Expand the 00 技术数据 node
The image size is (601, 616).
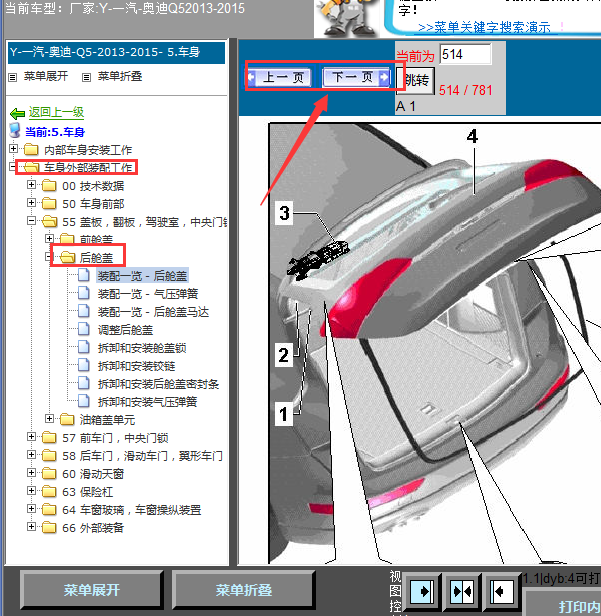point(31,184)
